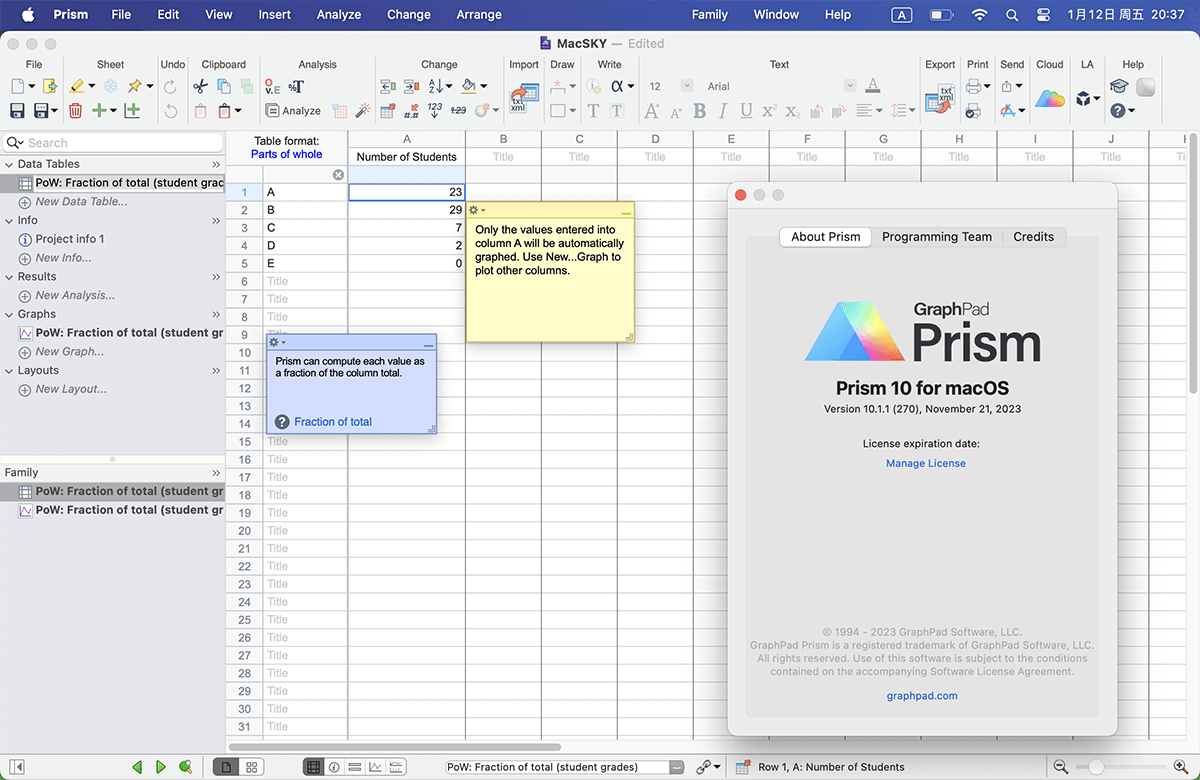This screenshot has width=1200, height=780.
Task: Collapse the Graphs section in navigator
Action: 10,314
